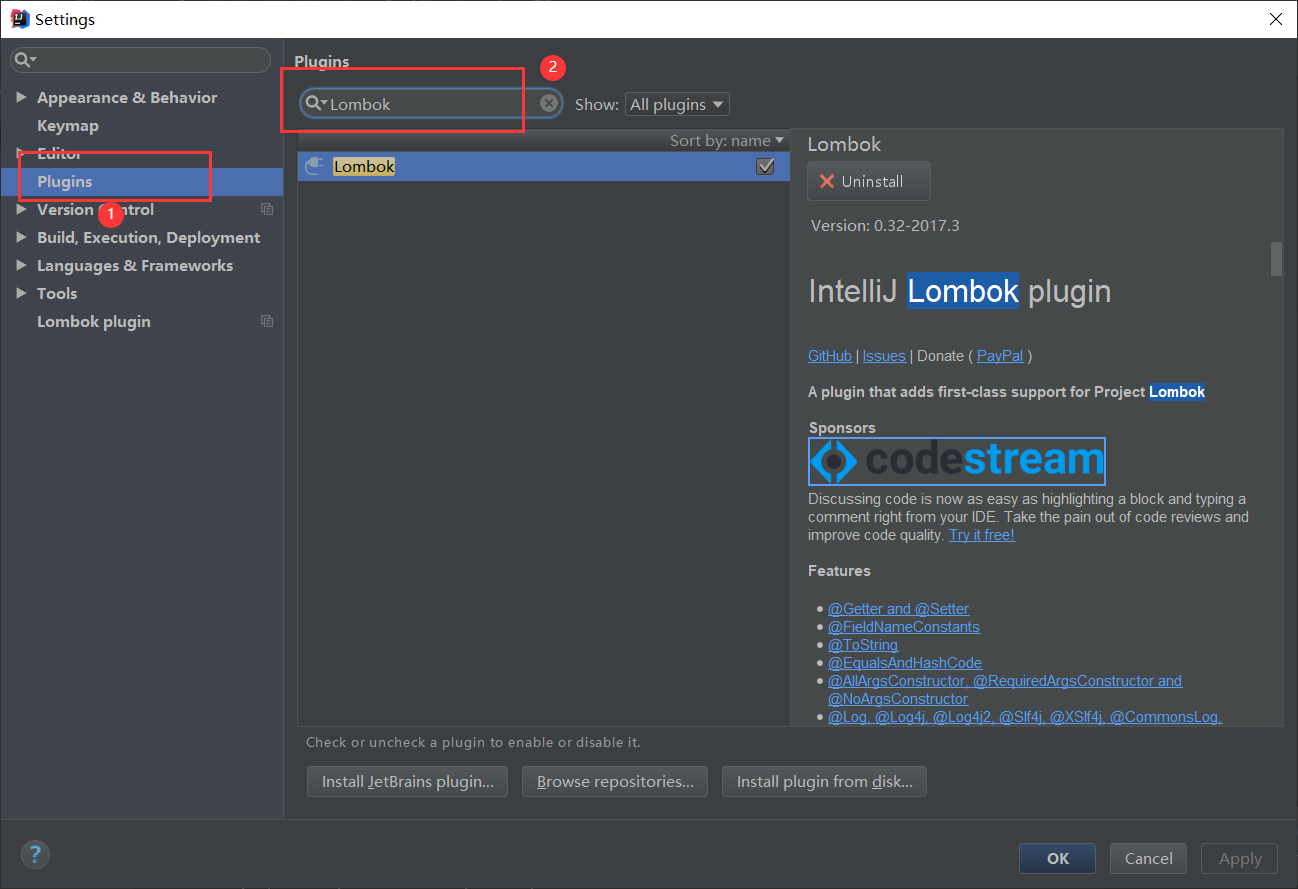Click the Apply button

pos(1240,858)
